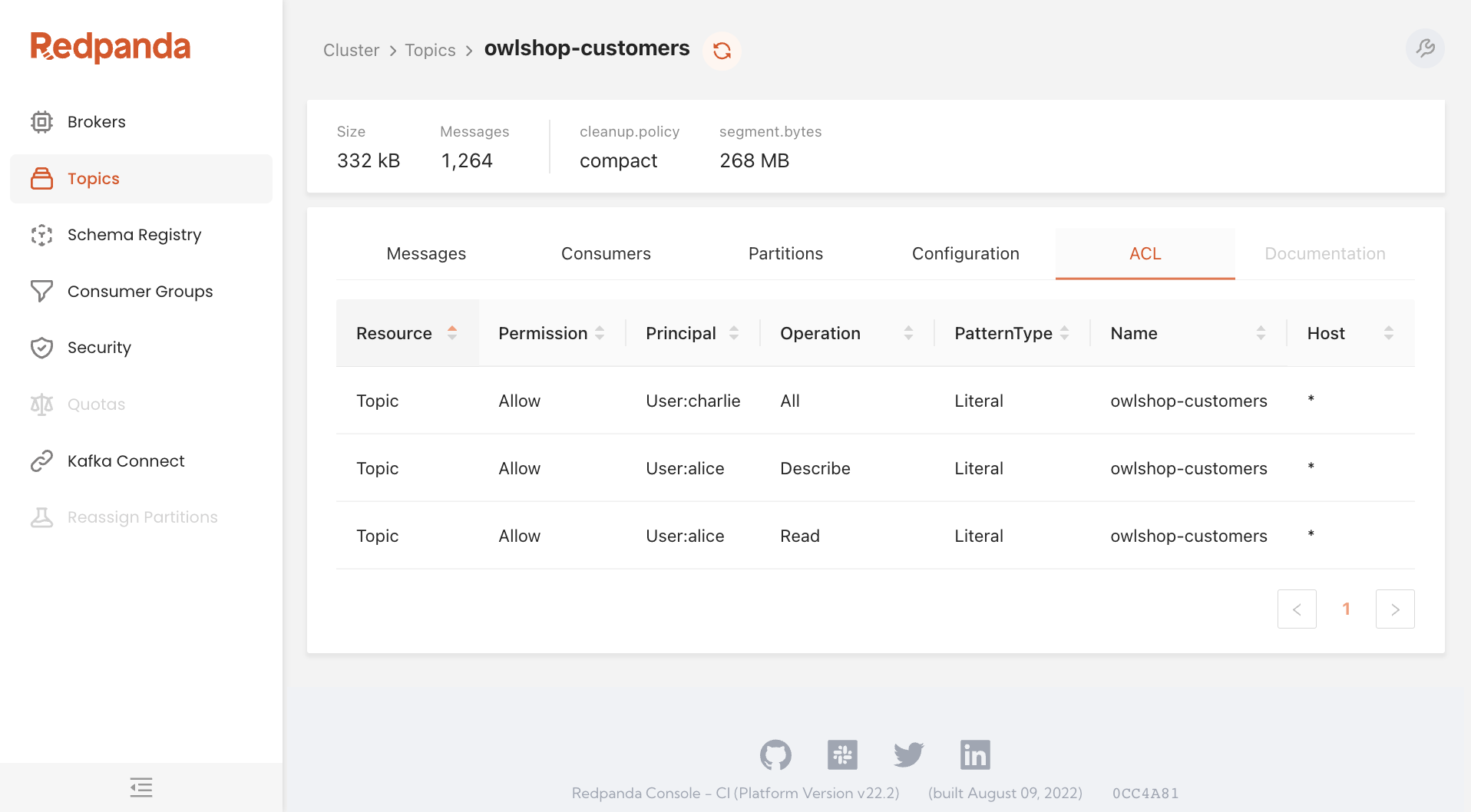Click Literal in the Read row
The width and height of the screenshot is (1471, 812).
pos(978,536)
